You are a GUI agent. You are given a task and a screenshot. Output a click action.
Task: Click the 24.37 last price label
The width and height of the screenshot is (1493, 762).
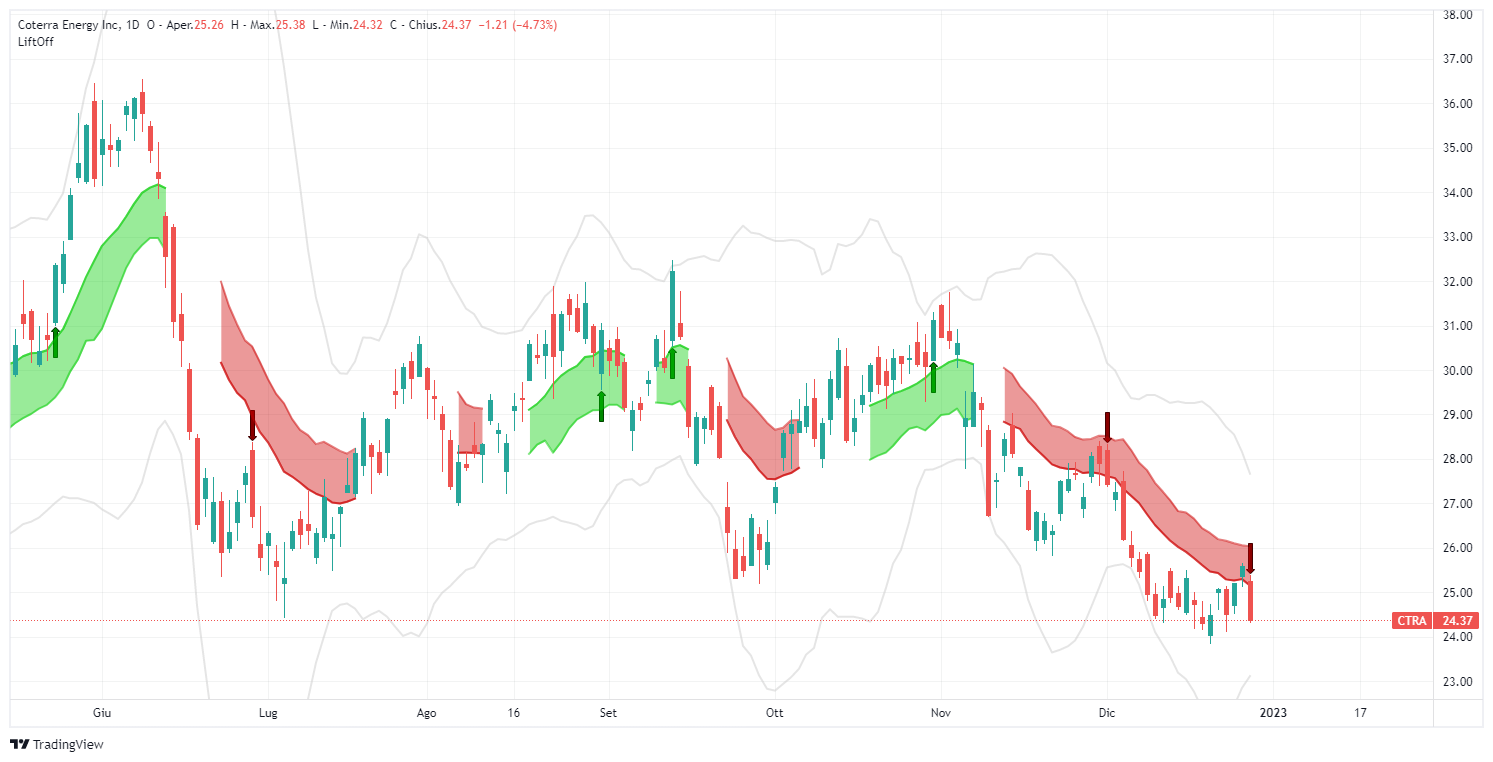tap(1455, 621)
